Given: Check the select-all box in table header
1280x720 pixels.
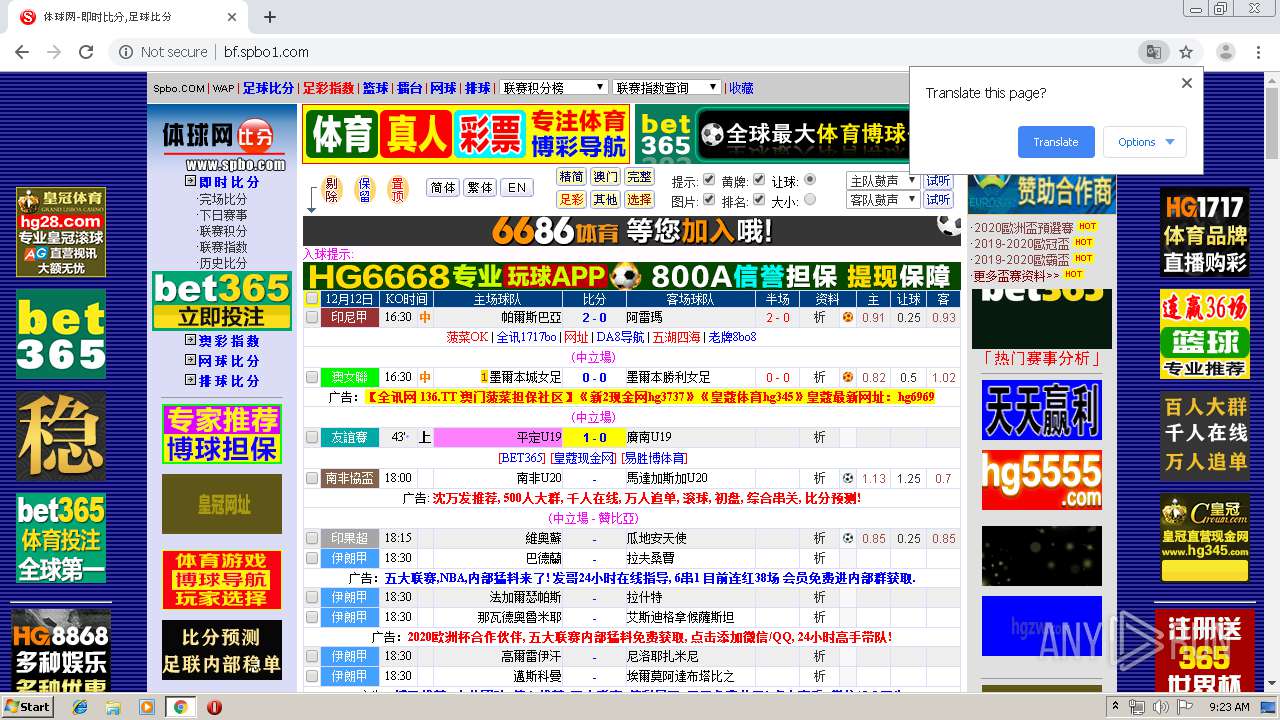Looking at the screenshot, I should [312, 298].
